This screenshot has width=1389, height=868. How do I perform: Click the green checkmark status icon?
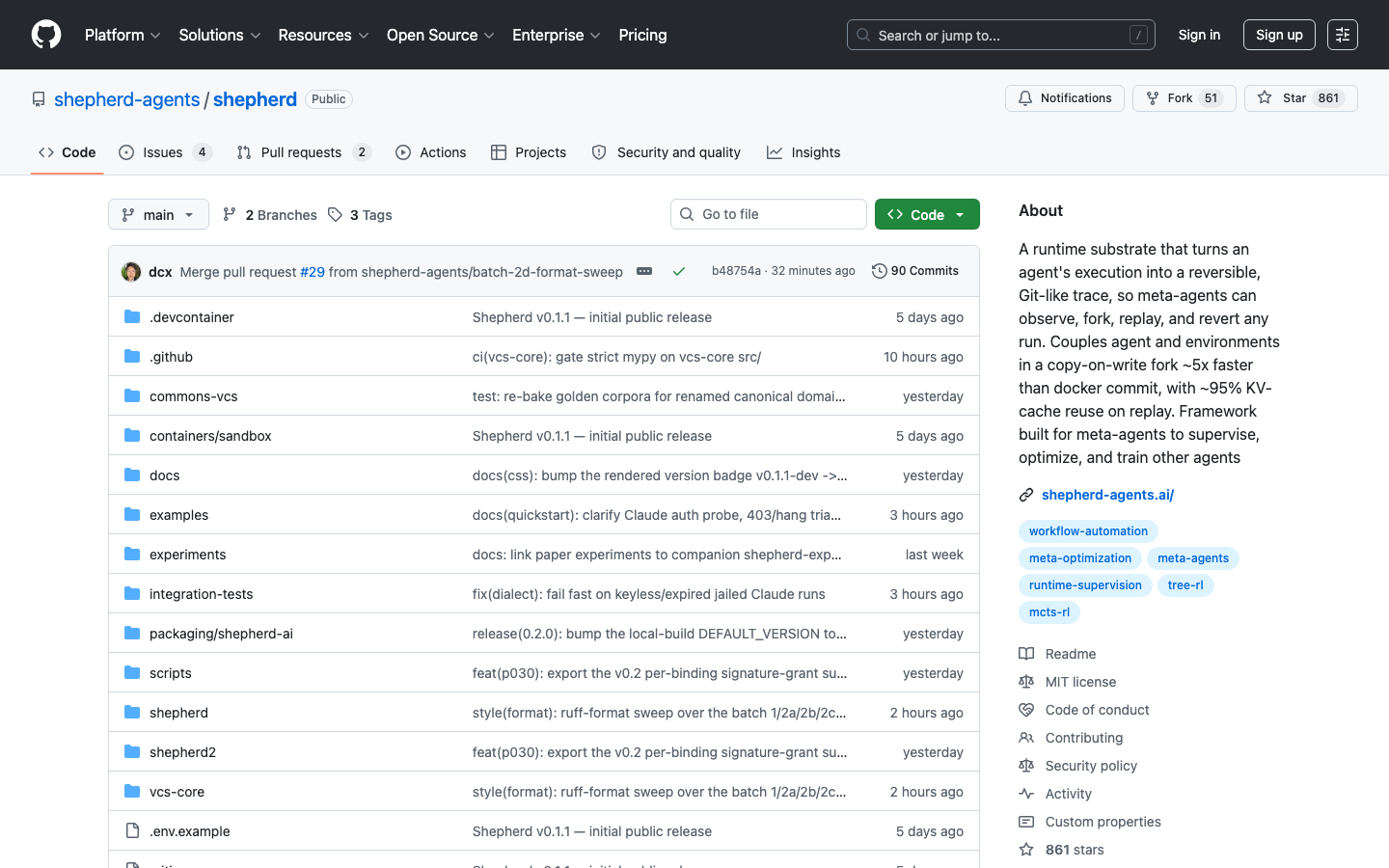[679, 272]
